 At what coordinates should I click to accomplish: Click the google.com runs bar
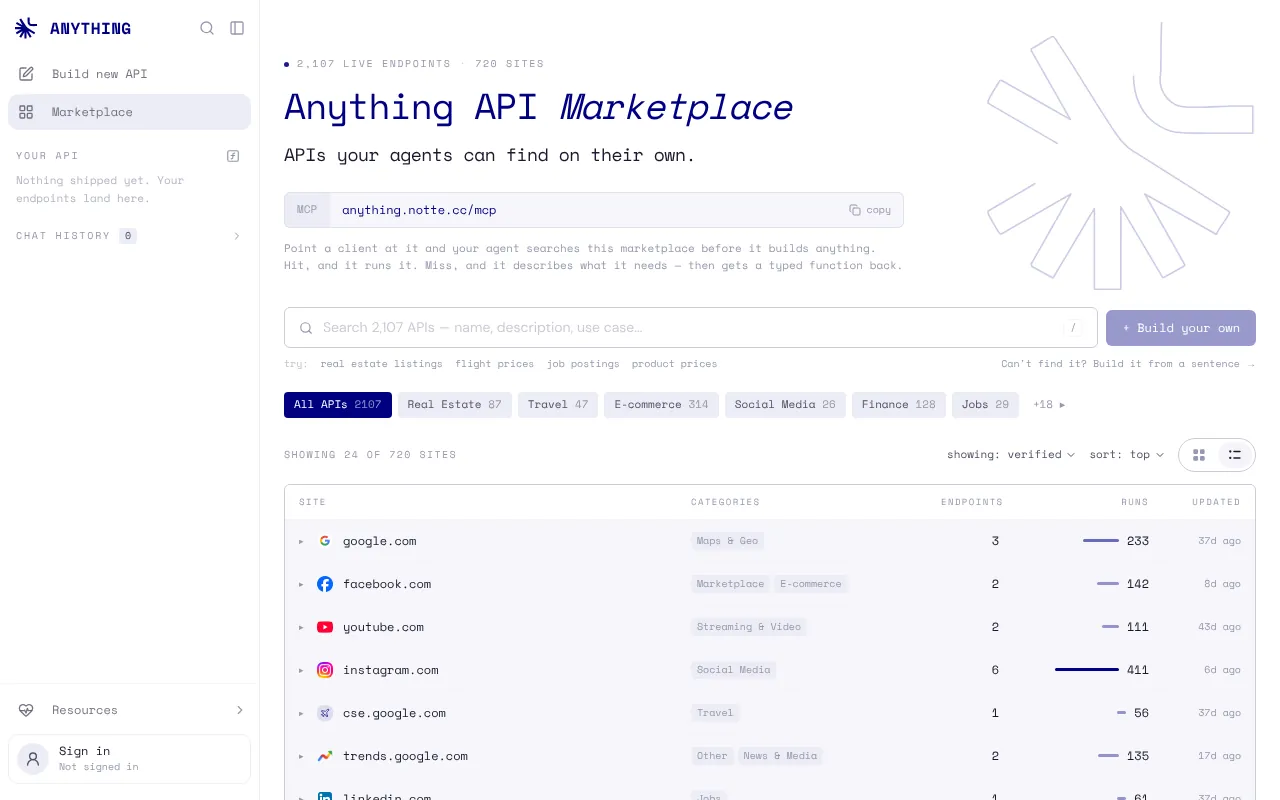pos(1101,541)
